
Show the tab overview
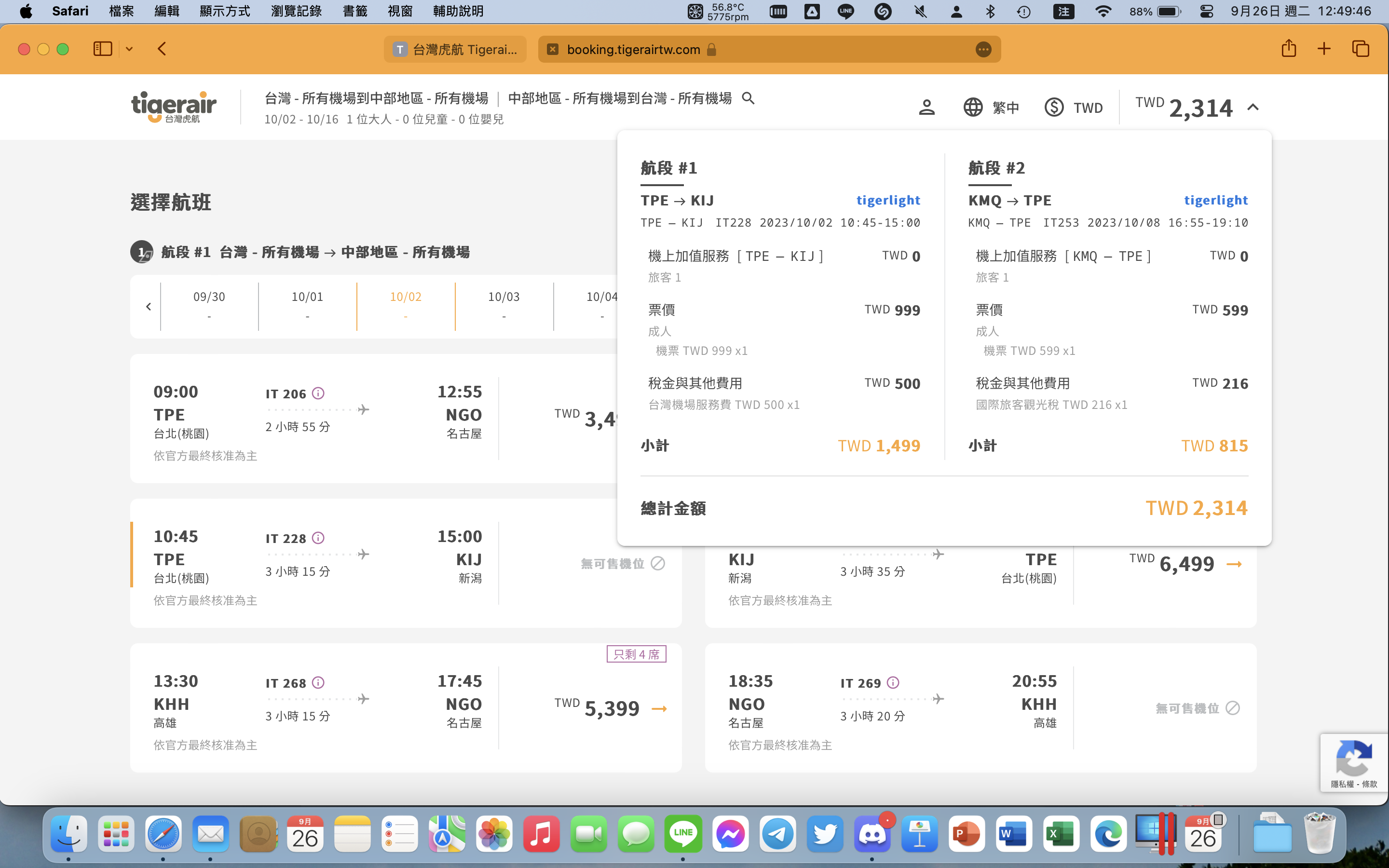point(1360,49)
